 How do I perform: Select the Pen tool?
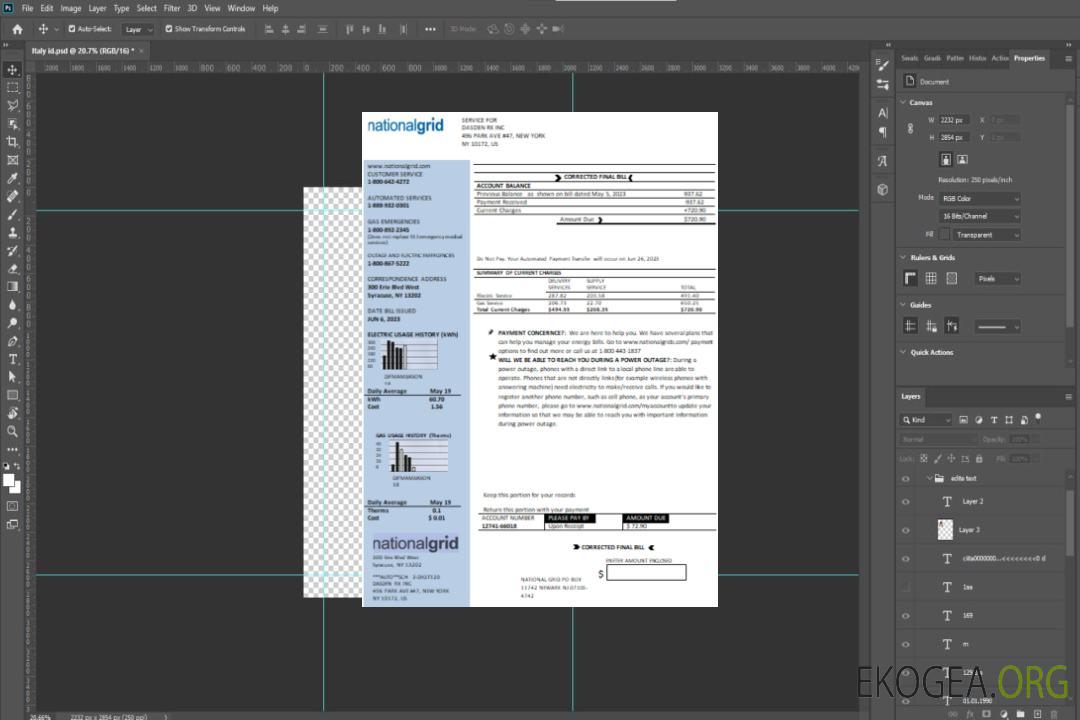click(12, 341)
